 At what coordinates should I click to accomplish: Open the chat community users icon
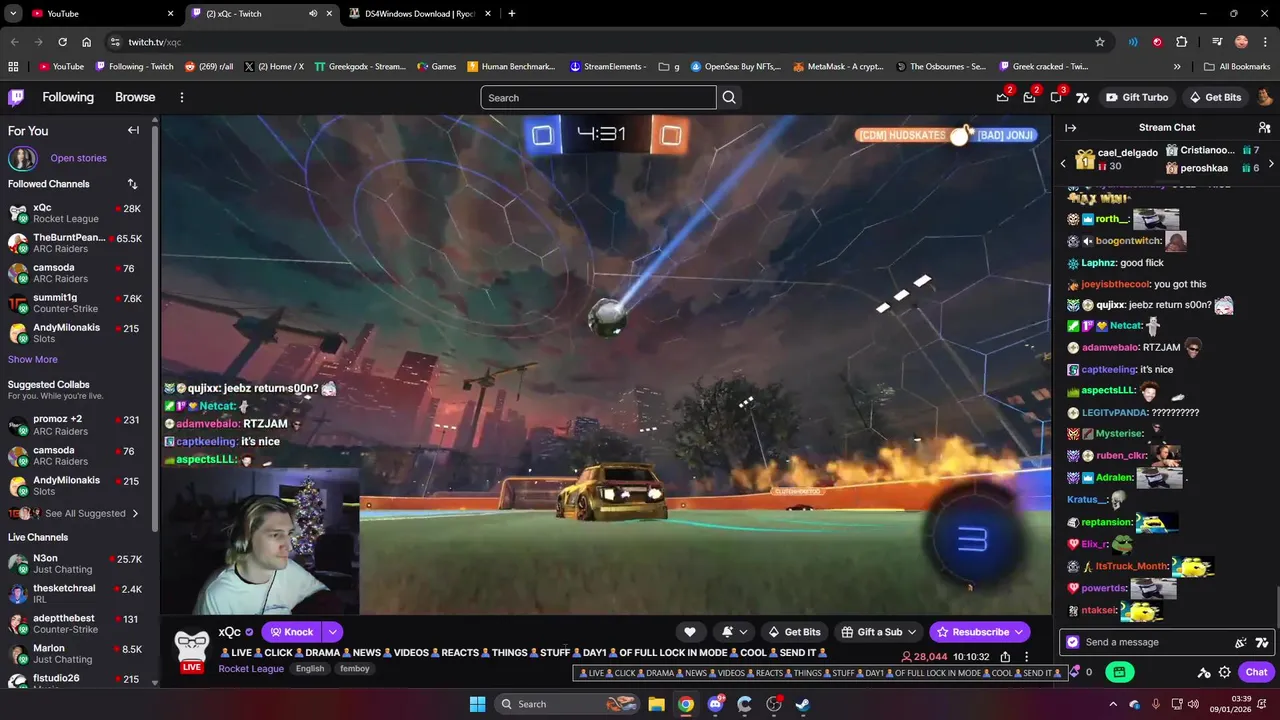pos(1264,128)
